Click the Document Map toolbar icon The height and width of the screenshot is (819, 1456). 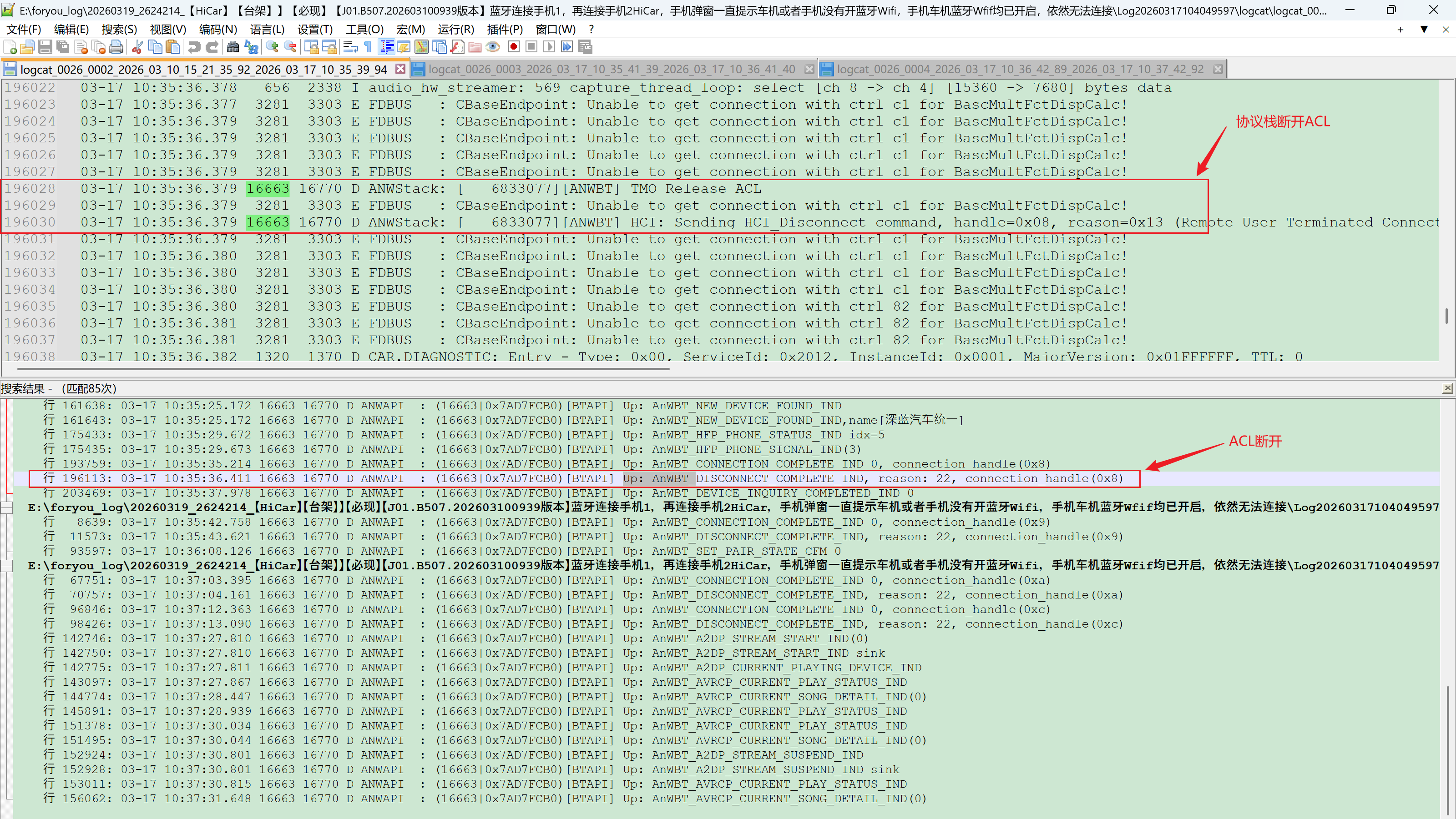tap(421, 47)
